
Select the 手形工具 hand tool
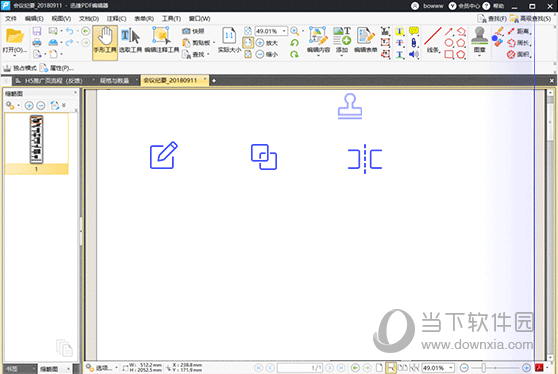point(105,43)
